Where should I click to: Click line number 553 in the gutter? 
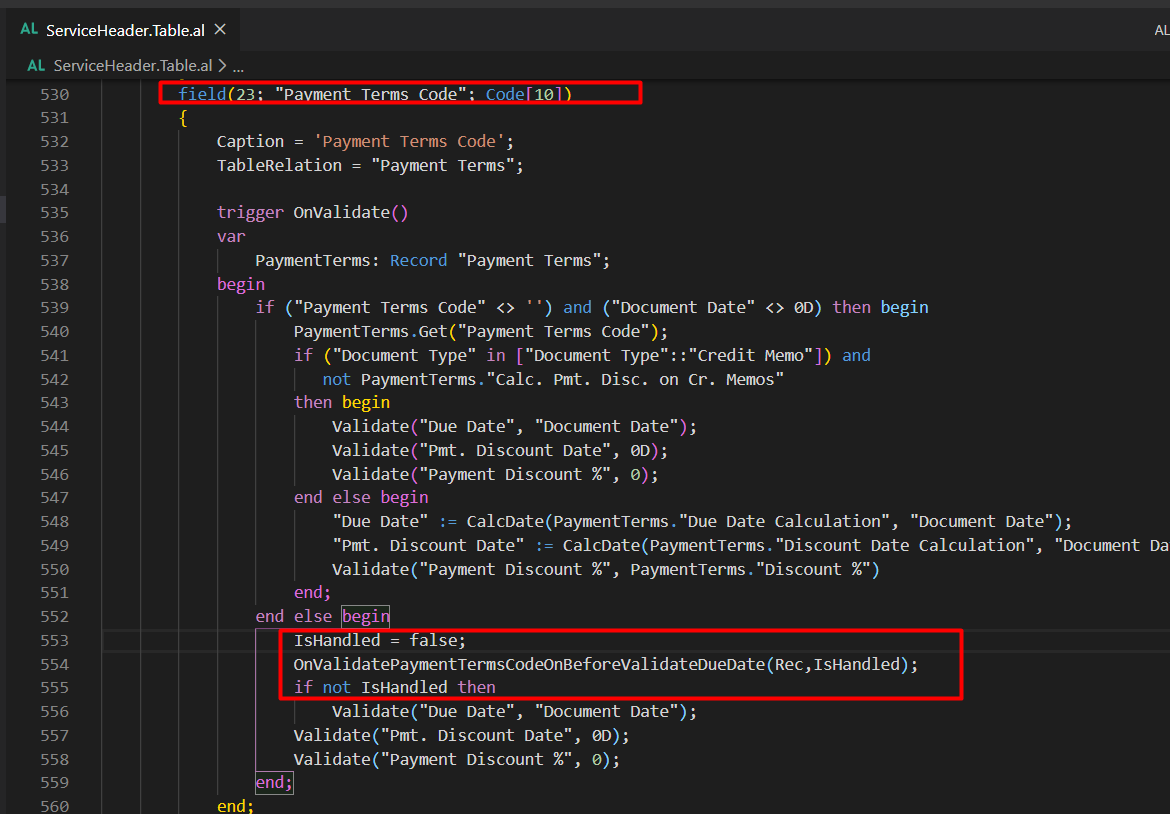[54, 641]
